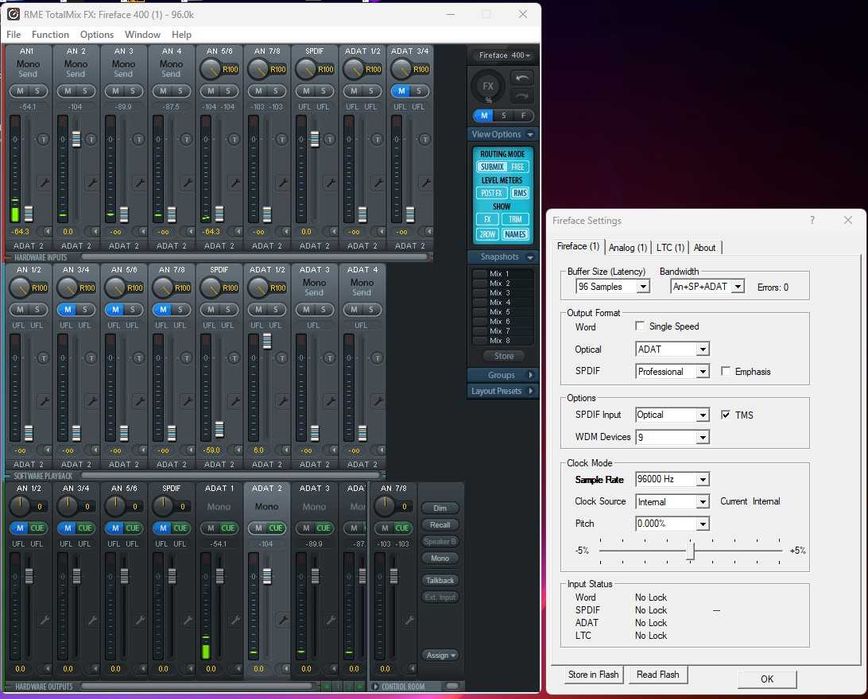
Task: Open the Assign button in control room
Action: pos(441,655)
